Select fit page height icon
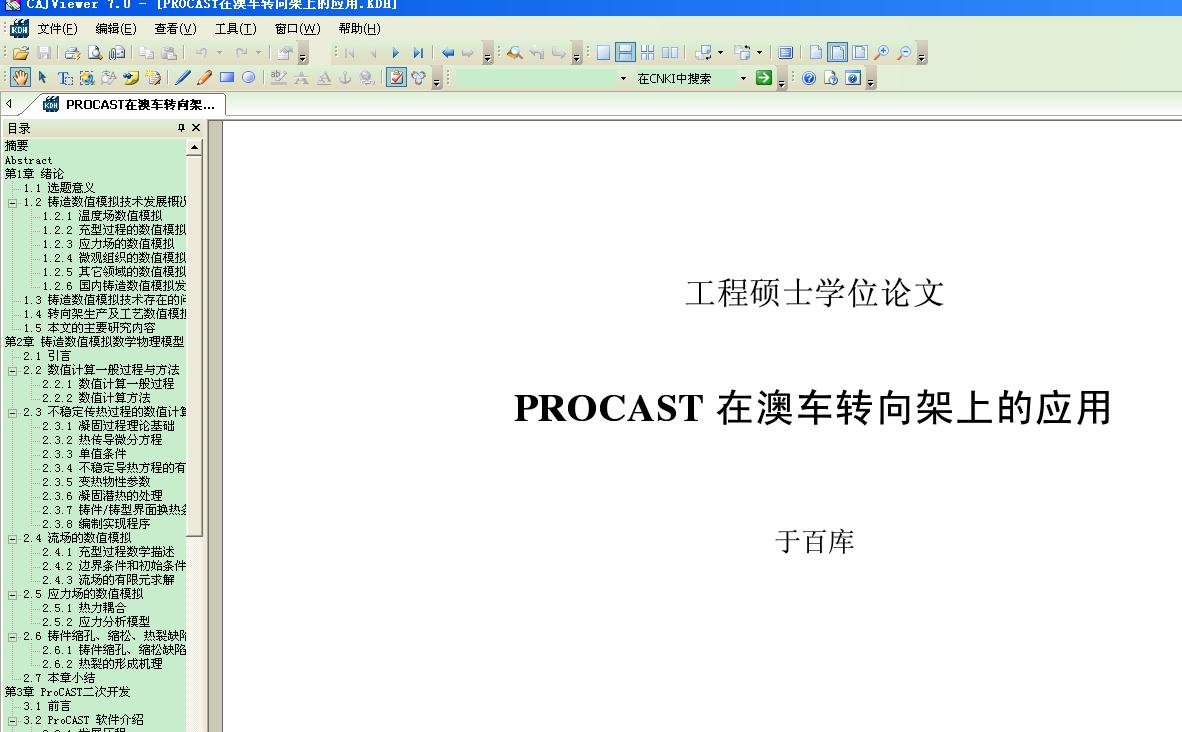This screenshot has height=732, width=1182. (859, 53)
